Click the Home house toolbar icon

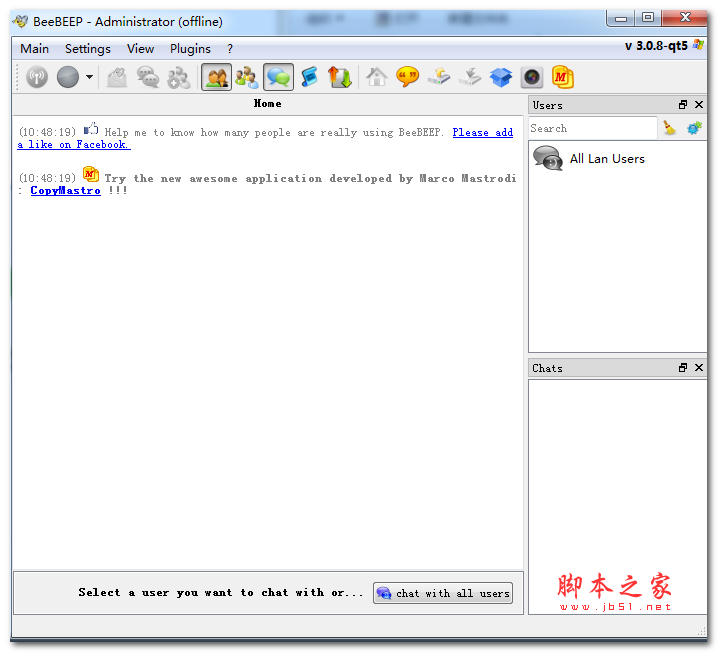pyautogui.click(x=376, y=76)
